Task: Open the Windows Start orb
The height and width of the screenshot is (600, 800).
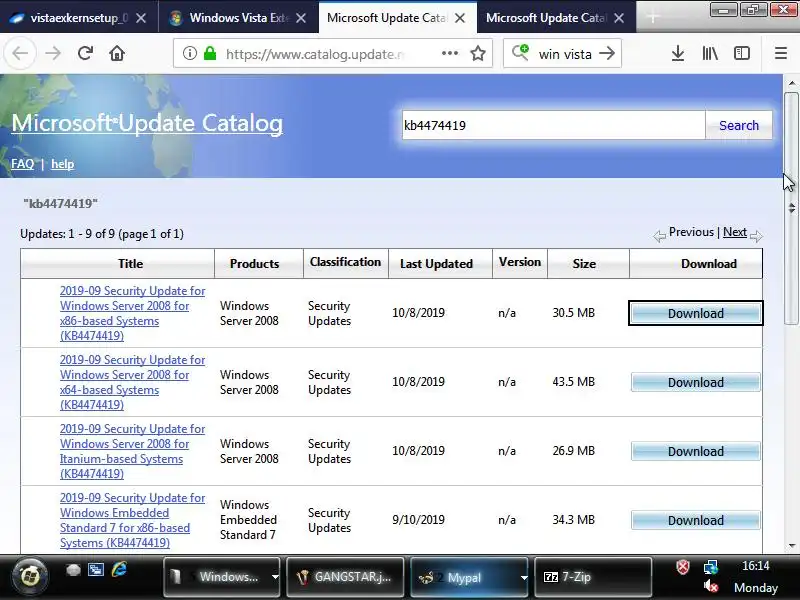Action: pyautogui.click(x=30, y=577)
